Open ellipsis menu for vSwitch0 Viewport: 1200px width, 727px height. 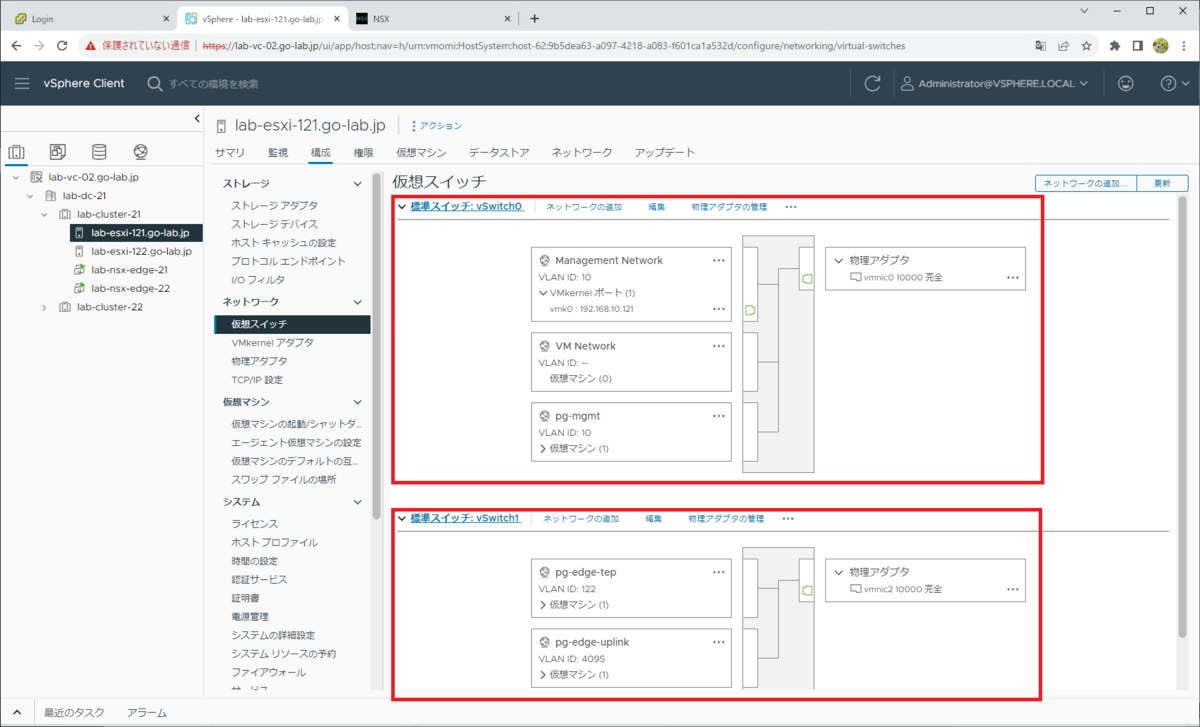pos(791,207)
